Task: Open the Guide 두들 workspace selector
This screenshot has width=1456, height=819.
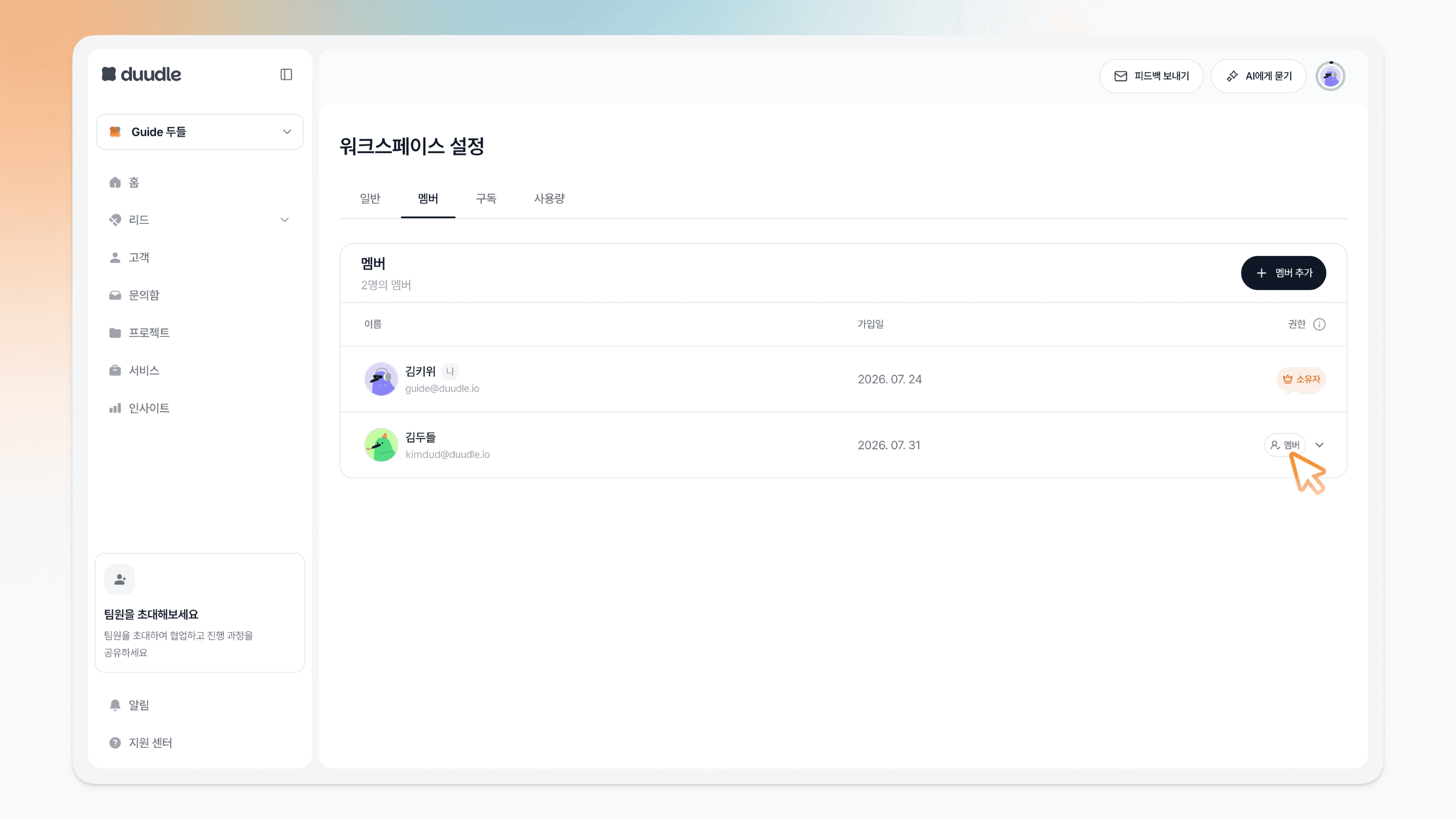Action: coord(199,132)
